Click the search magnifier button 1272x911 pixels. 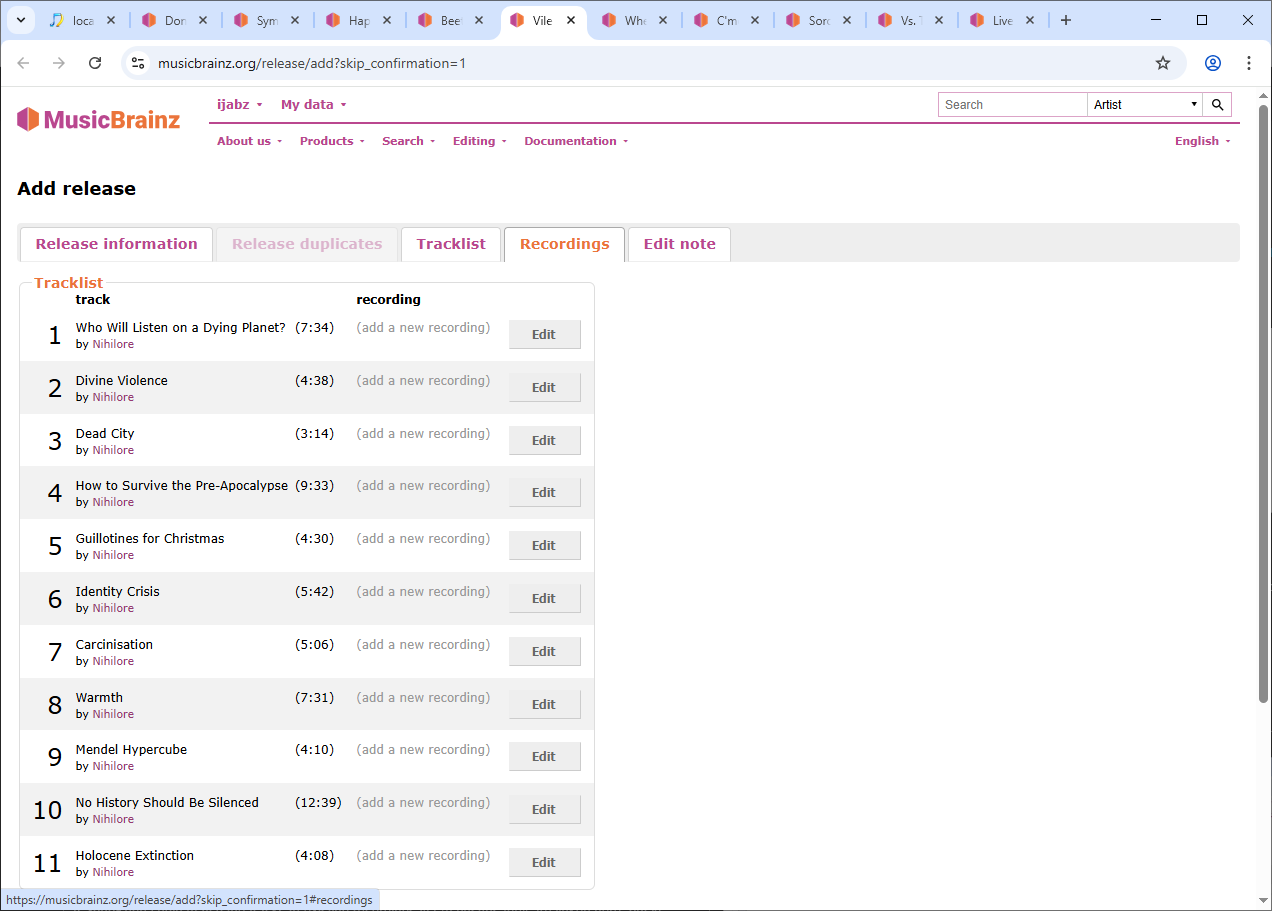(1217, 104)
